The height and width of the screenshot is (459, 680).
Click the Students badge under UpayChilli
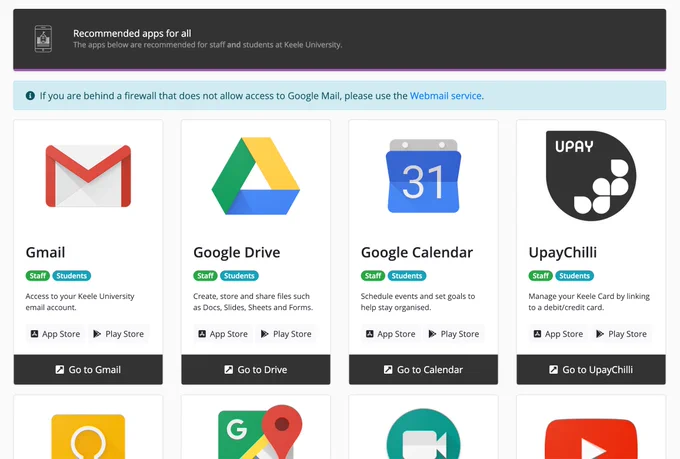(x=574, y=275)
